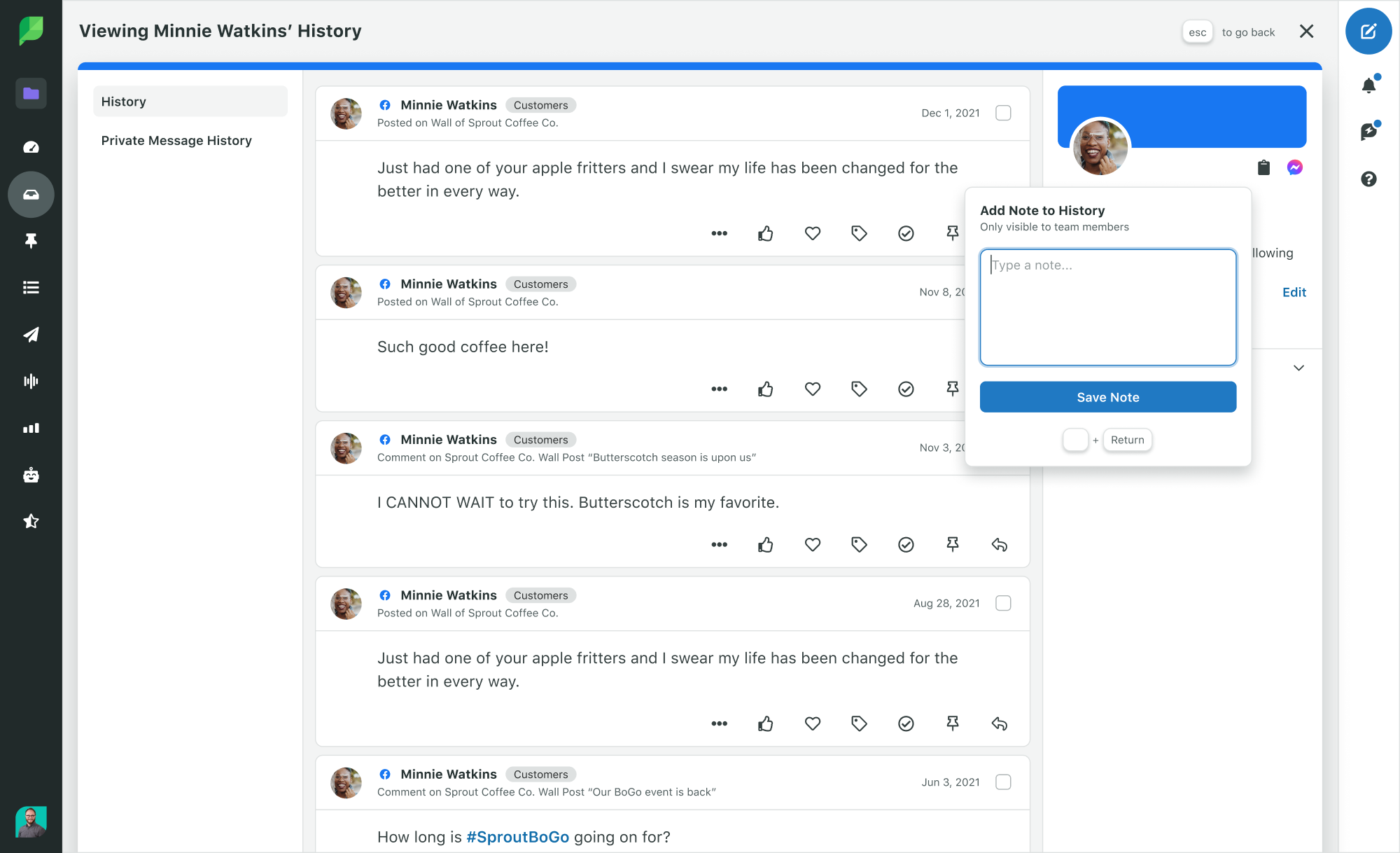
Task: Click the paper airplane send icon
Action: coord(30,334)
